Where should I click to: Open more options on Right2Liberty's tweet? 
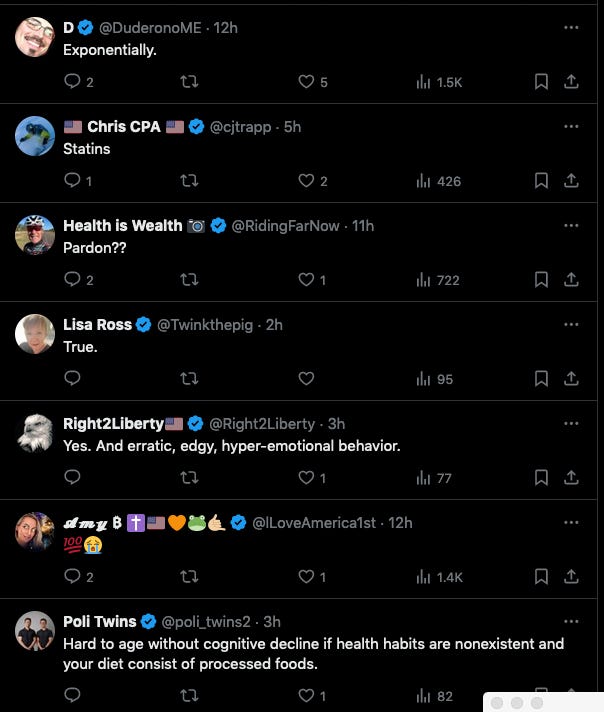[571, 423]
